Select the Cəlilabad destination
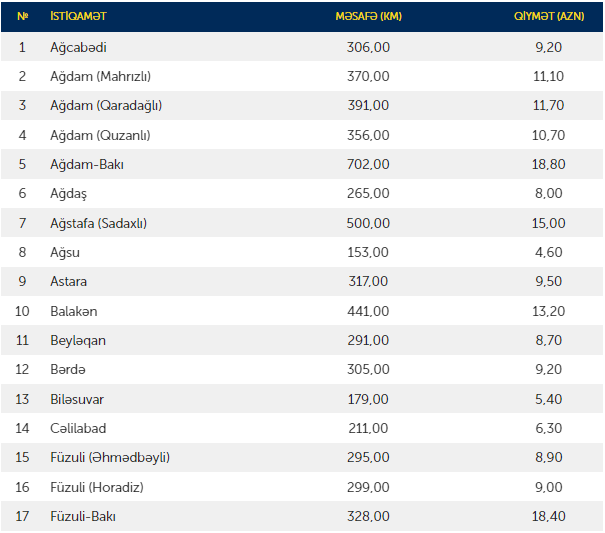605x533 pixels. click(x=77, y=429)
